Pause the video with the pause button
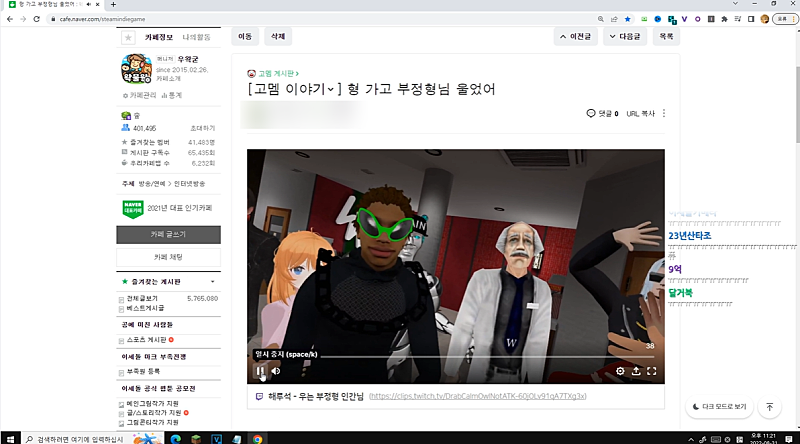 (260, 371)
